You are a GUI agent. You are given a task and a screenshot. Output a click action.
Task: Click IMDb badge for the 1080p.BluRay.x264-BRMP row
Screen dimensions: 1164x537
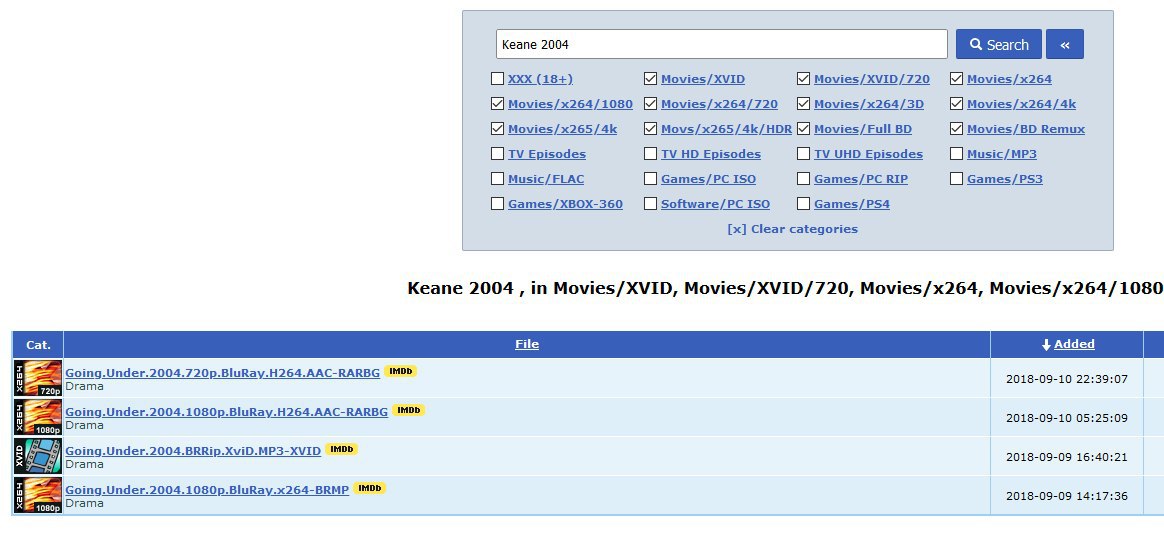point(369,488)
